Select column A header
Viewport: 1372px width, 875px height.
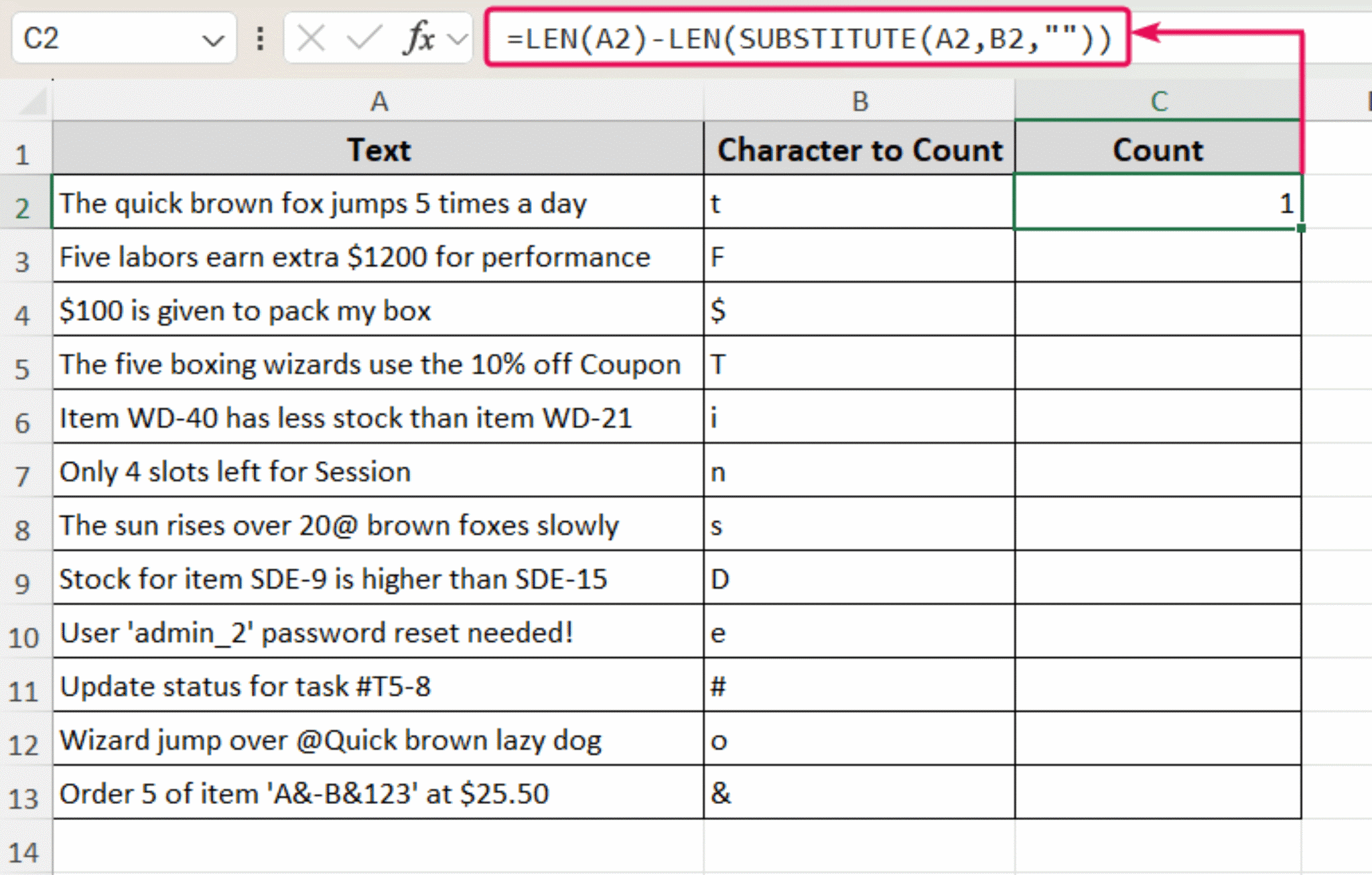tap(379, 101)
